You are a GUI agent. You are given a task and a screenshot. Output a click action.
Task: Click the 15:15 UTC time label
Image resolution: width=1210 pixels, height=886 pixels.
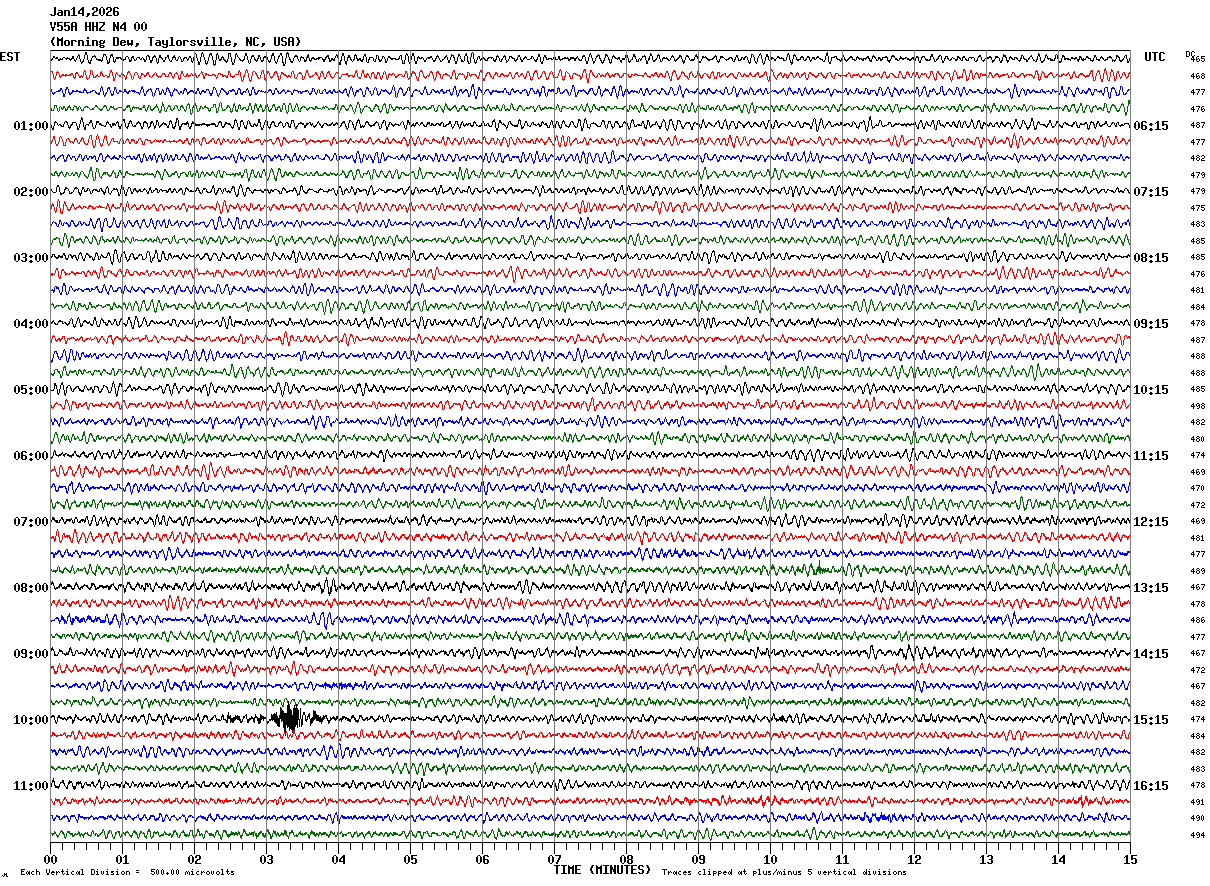coord(1151,720)
